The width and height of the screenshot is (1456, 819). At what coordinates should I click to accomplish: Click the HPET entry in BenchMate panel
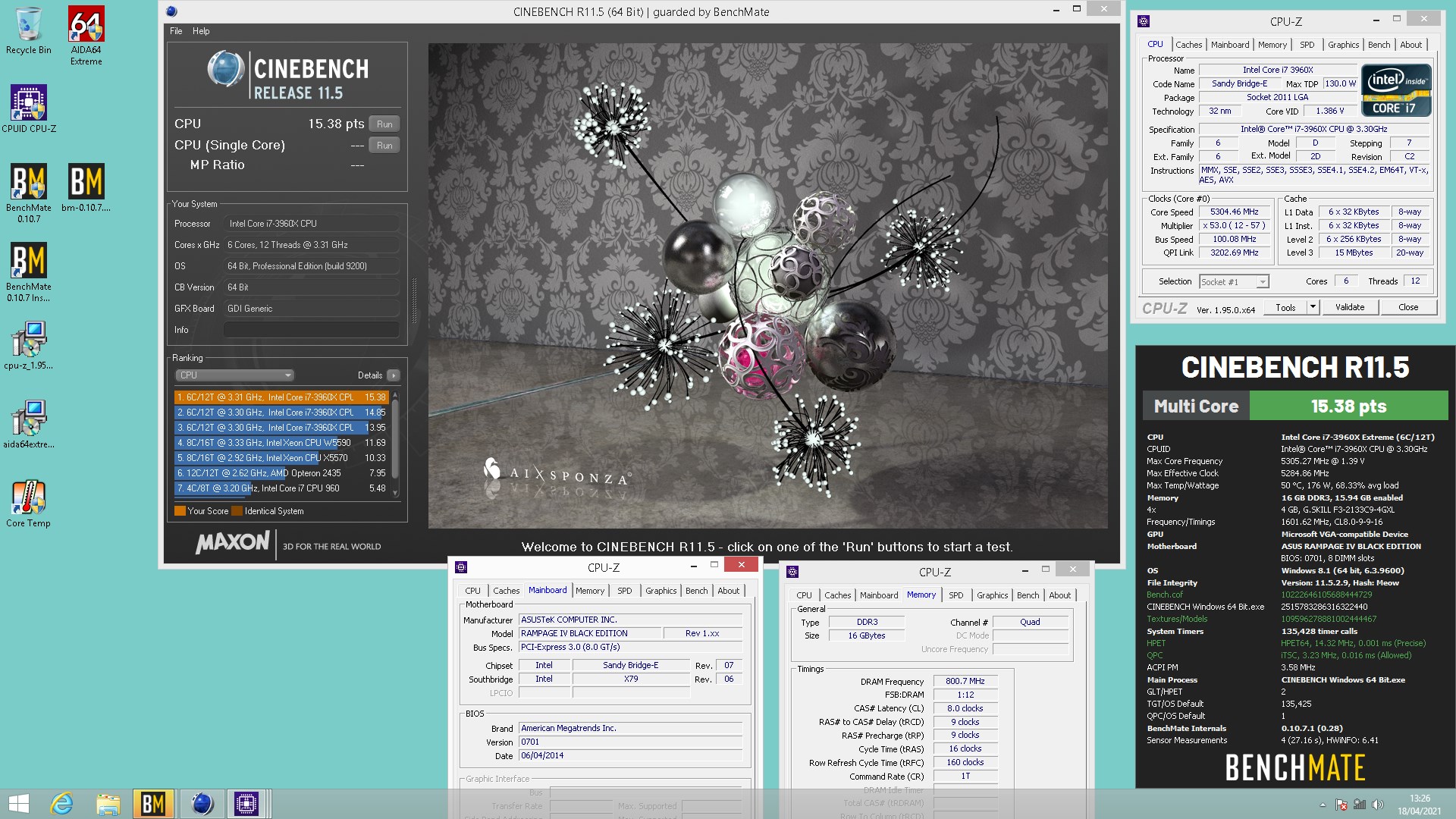coord(1156,643)
